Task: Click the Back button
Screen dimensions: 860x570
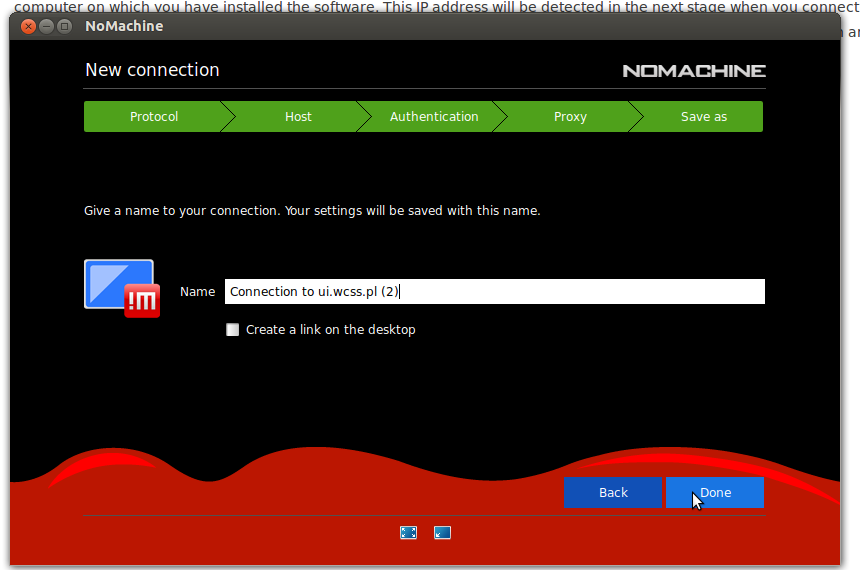Action: tap(613, 493)
